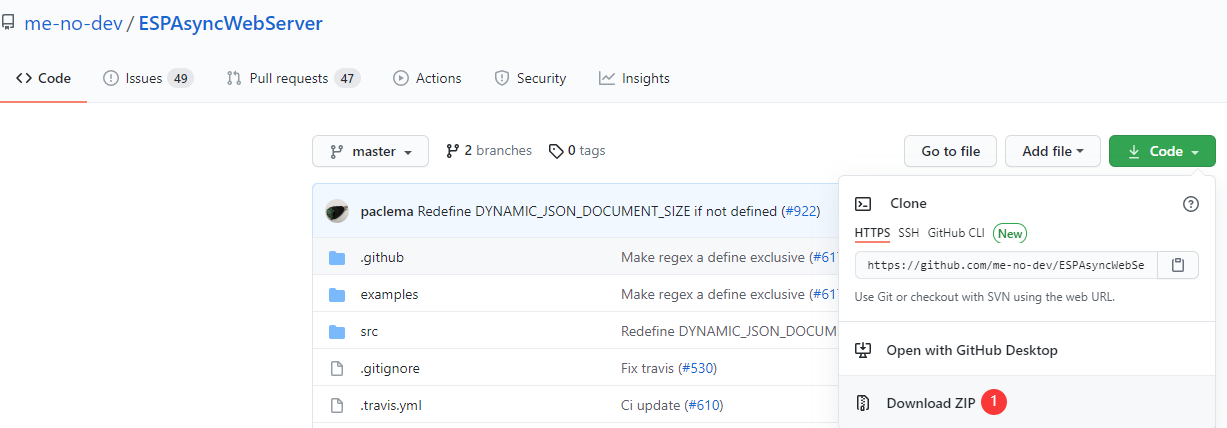
Task: Open the Ci update commit message
Action: point(651,405)
